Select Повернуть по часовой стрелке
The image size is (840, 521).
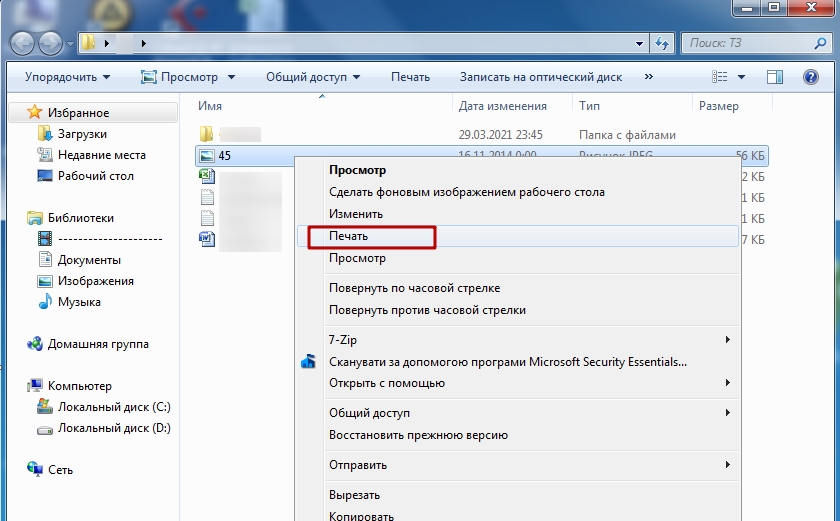414,288
